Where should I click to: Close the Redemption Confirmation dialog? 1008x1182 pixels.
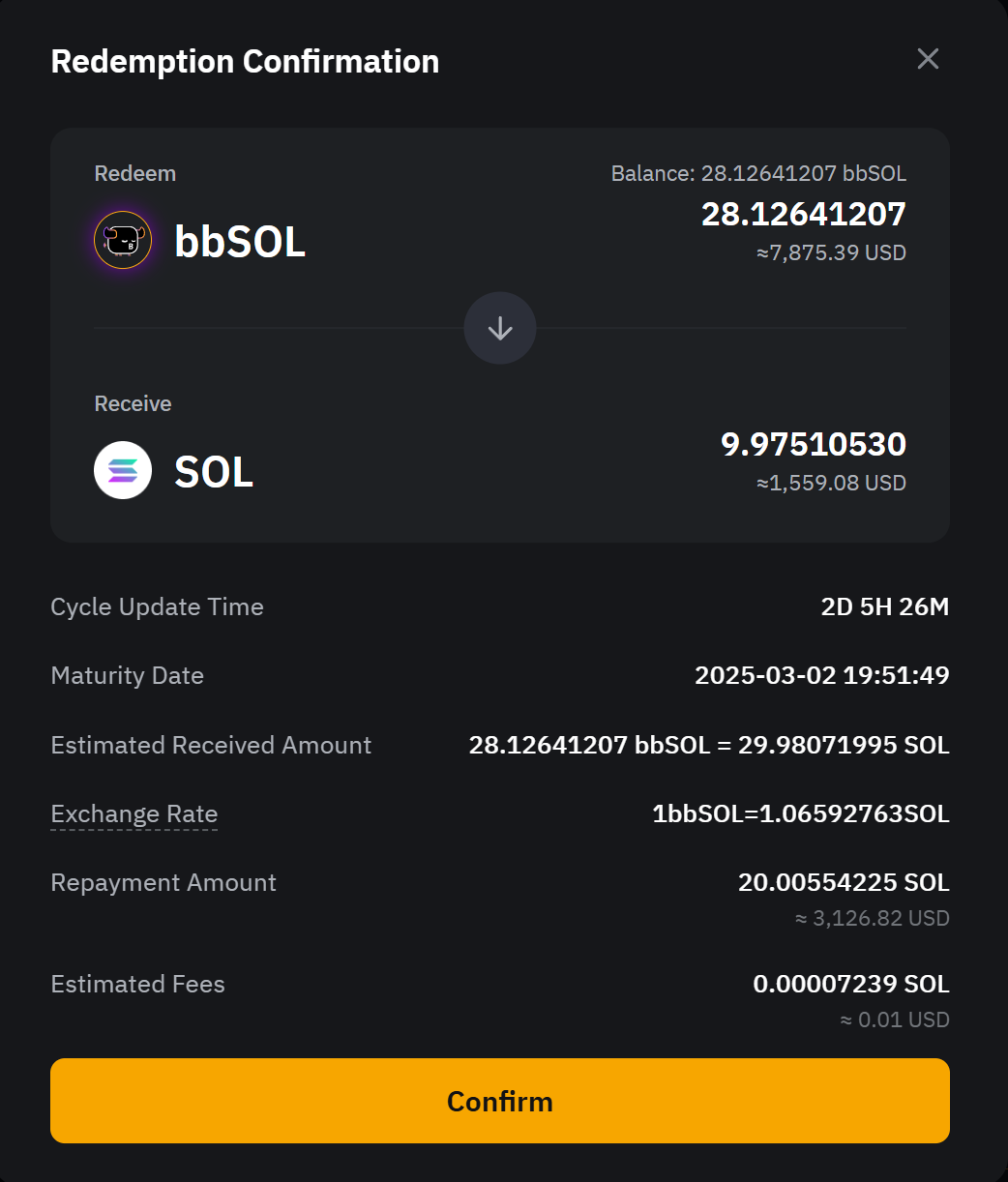928,59
